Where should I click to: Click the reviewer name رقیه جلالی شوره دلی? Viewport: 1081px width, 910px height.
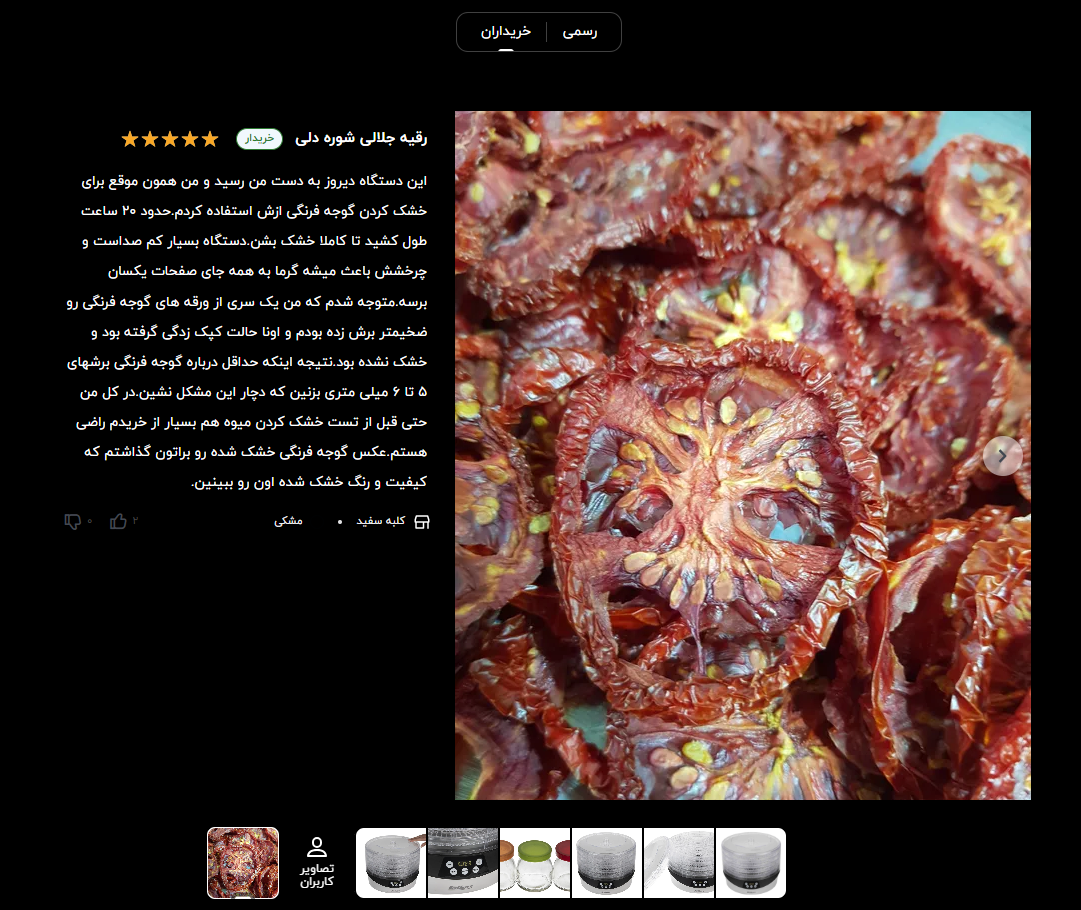click(361, 139)
